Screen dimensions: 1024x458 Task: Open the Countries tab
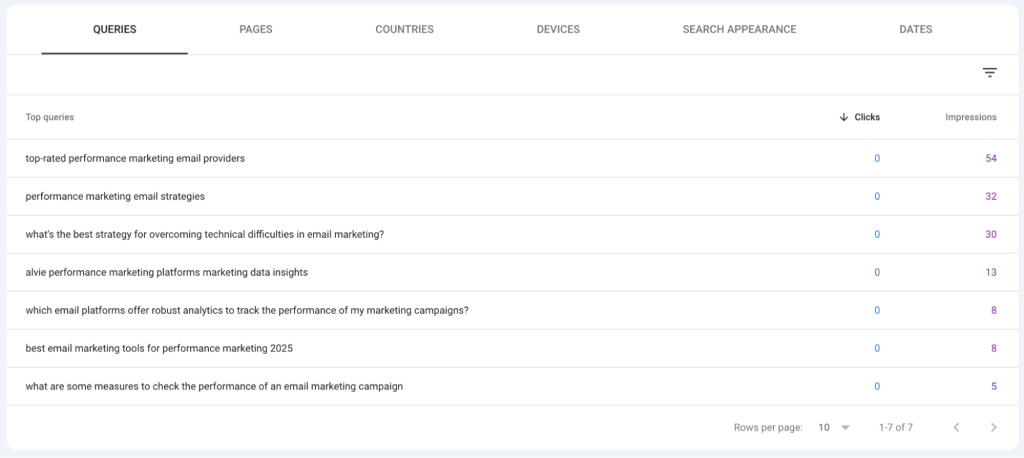[404, 30]
